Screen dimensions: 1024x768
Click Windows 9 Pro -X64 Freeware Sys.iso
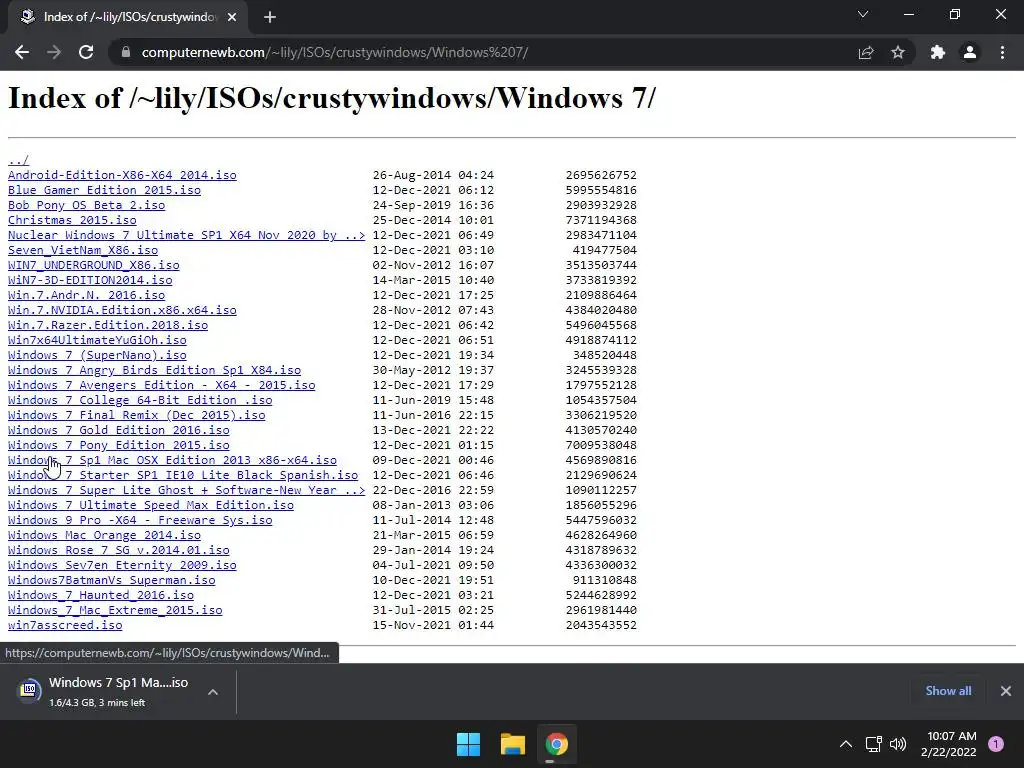pos(140,520)
